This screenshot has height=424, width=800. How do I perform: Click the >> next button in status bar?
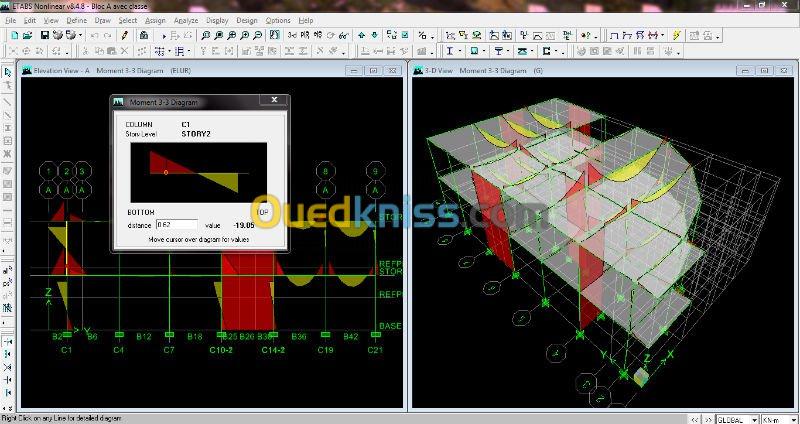pos(709,419)
